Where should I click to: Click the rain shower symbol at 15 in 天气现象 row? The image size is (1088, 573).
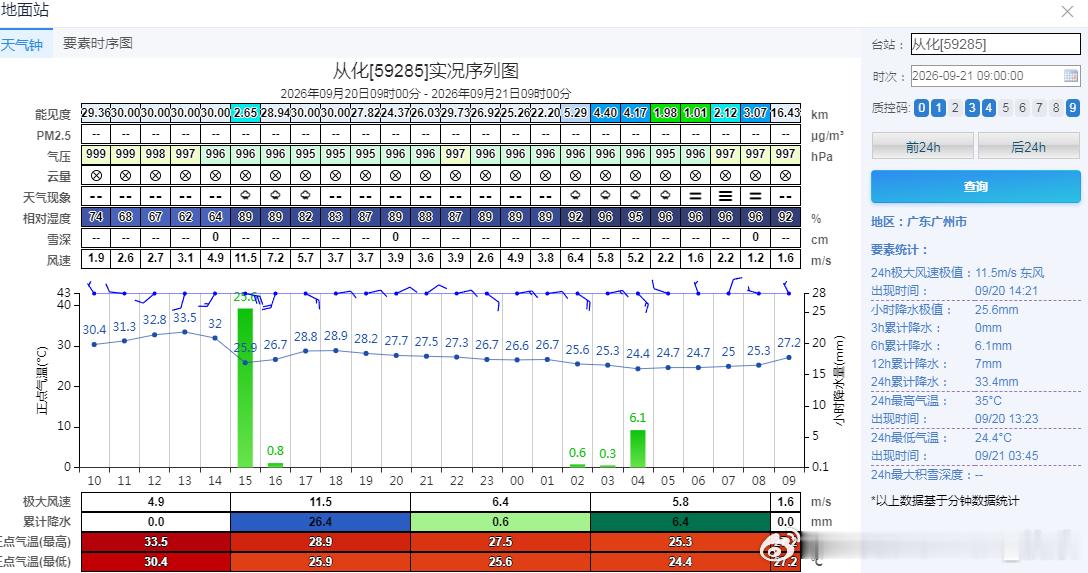pyautogui.click(x=245, y=196)
